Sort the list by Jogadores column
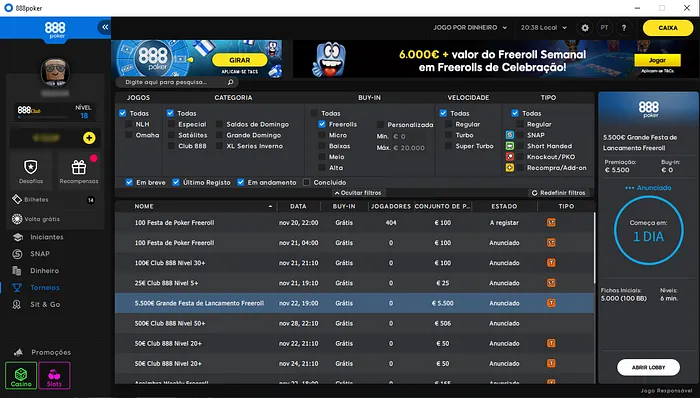Screen dimensions: 700x398 click(x=391, y=206)
